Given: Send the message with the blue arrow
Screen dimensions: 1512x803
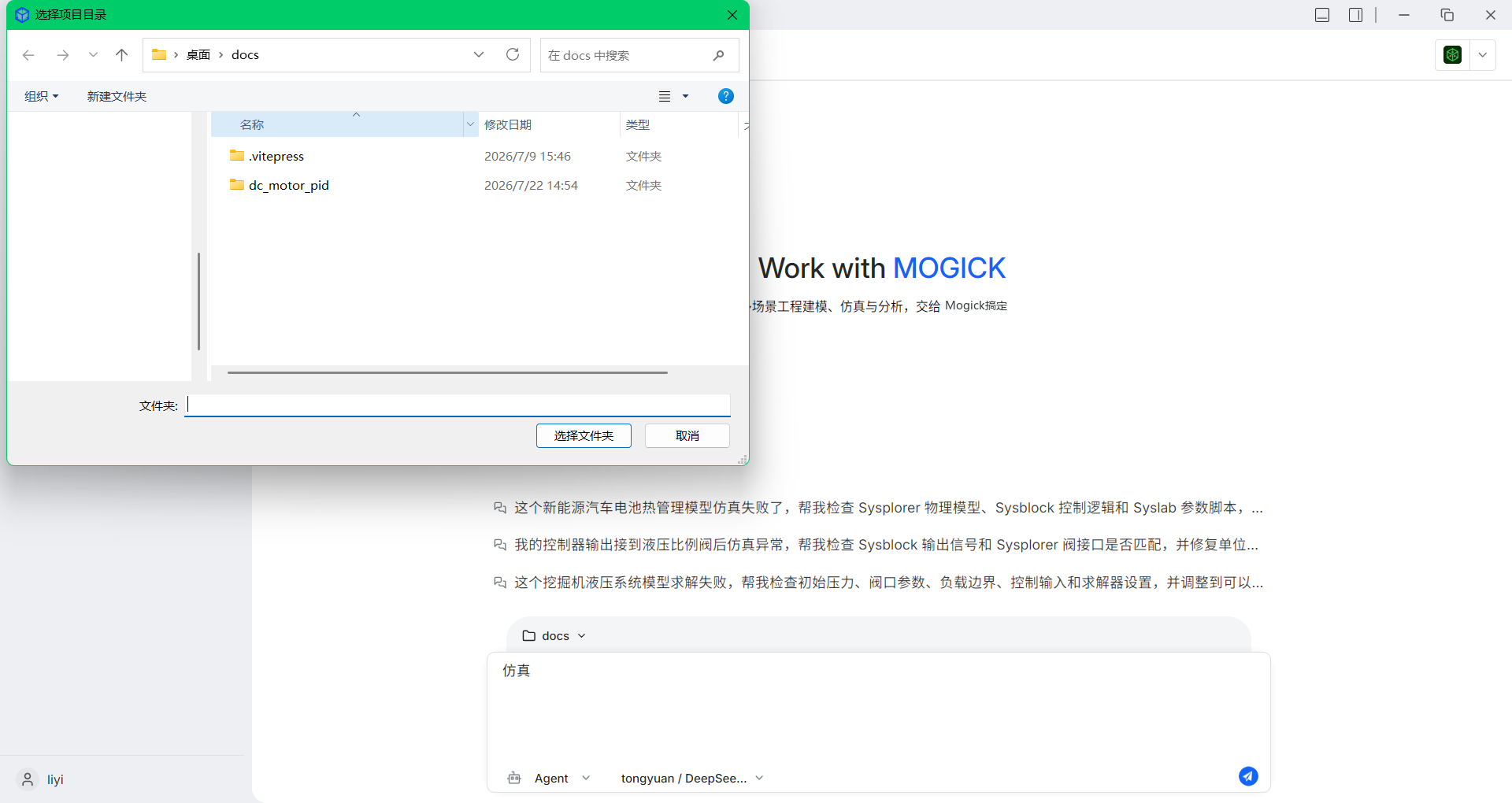Looking at the screenshot, I should click(x=1248, y=776).
